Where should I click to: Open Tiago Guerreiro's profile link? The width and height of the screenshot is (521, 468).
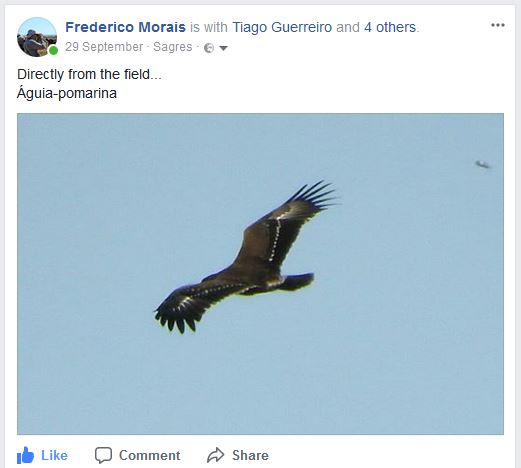click(x=282, y=27)
